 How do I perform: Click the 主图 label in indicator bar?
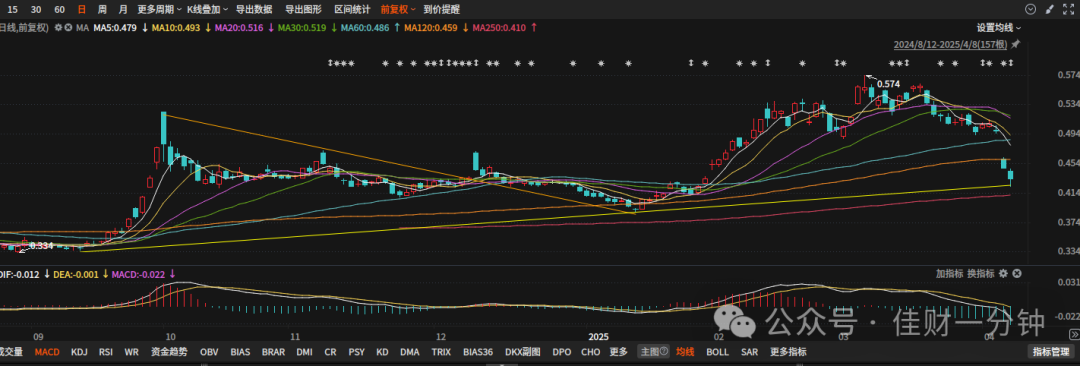(x=650, y=352)
